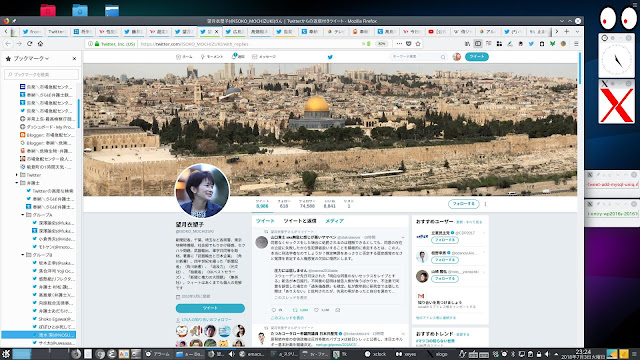This screenshot has width=640, height=360.
Task: Select the active Twitter tab in tab strip
Action: pyautogui.click(x=208, y=31)
